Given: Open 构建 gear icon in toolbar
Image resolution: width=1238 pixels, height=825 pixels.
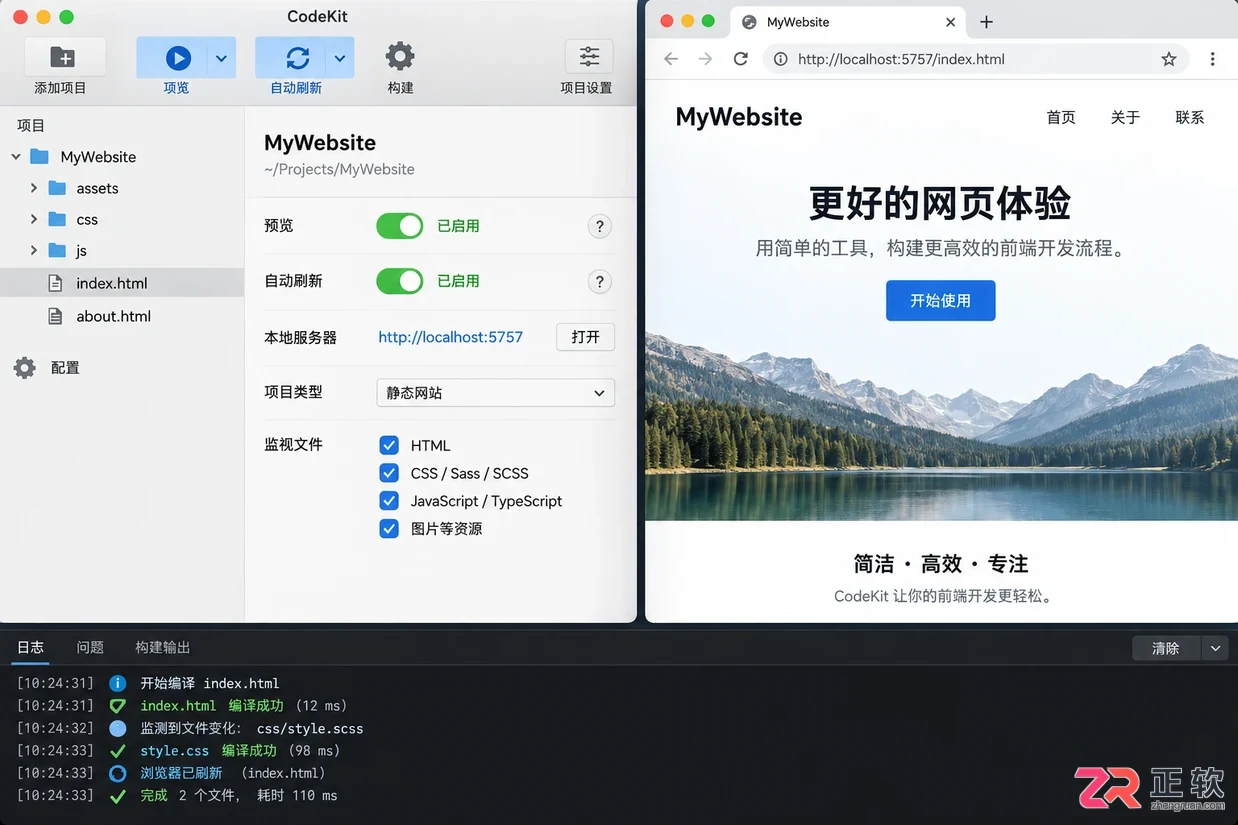Looking at the screenshot, I should pos(400,56).
